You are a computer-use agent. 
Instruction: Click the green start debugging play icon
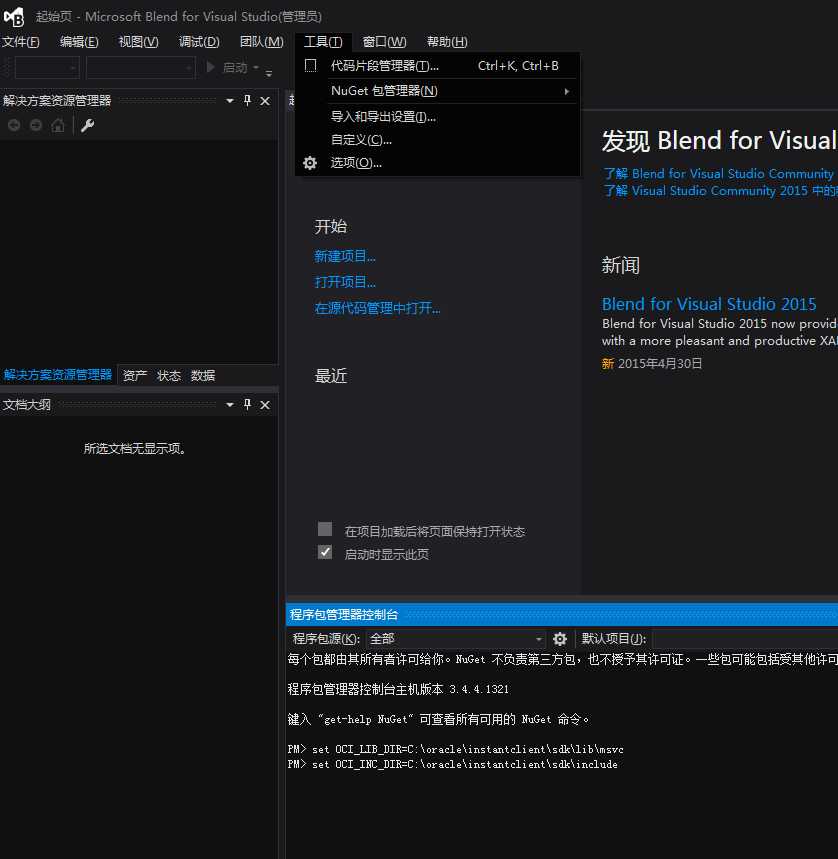[x=210, y=67]
